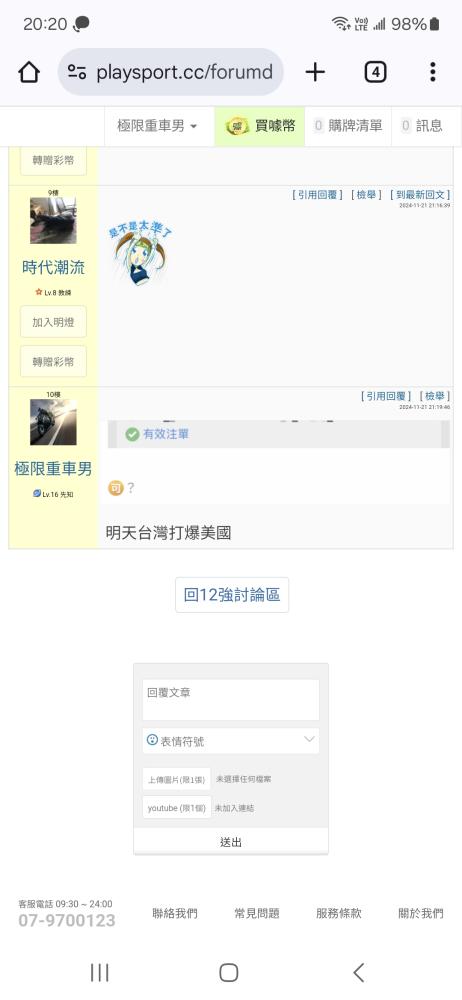Click 加入明燈 button under 時代潮流
462x1000 pixels.
(x=53, y=322)
